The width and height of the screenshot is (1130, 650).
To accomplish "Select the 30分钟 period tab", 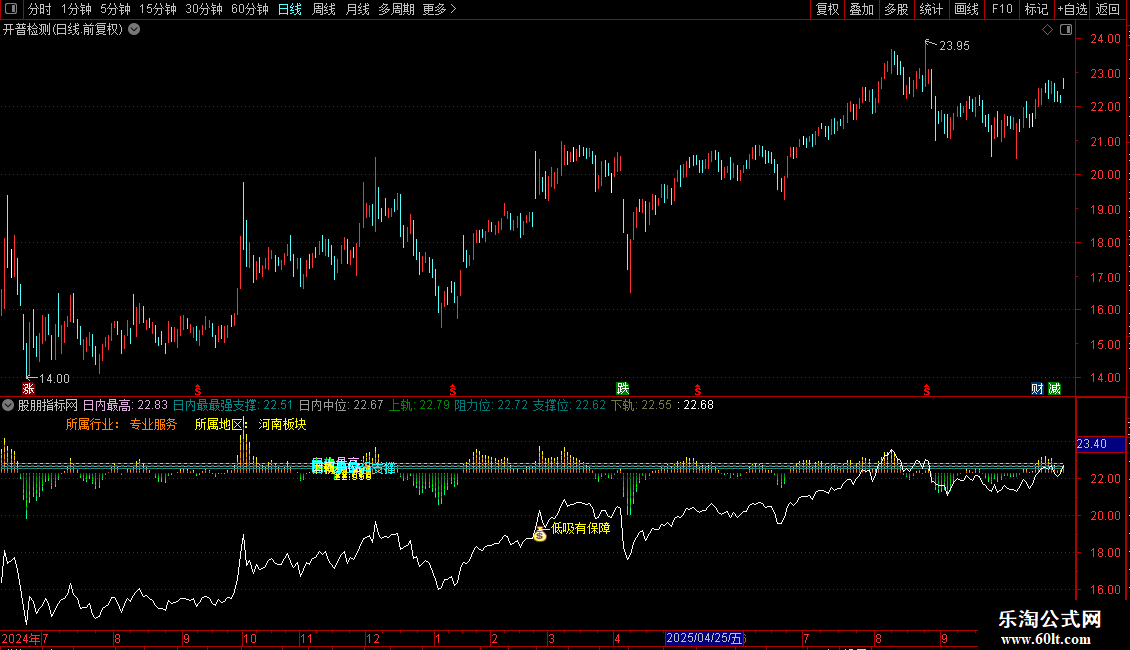I will (x=204, y=9).
